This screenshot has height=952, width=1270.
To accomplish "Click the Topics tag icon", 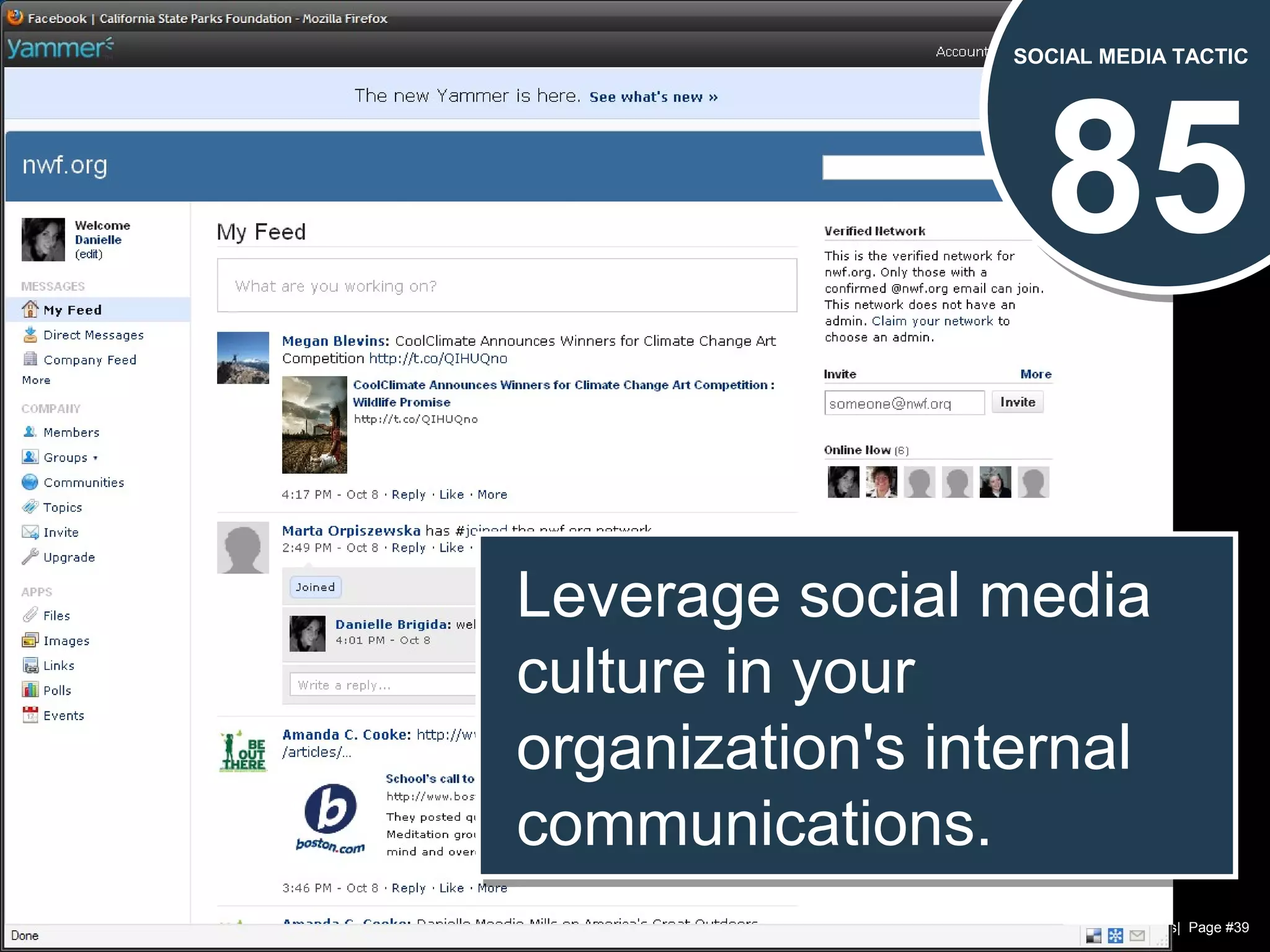I will coord(30,506).
